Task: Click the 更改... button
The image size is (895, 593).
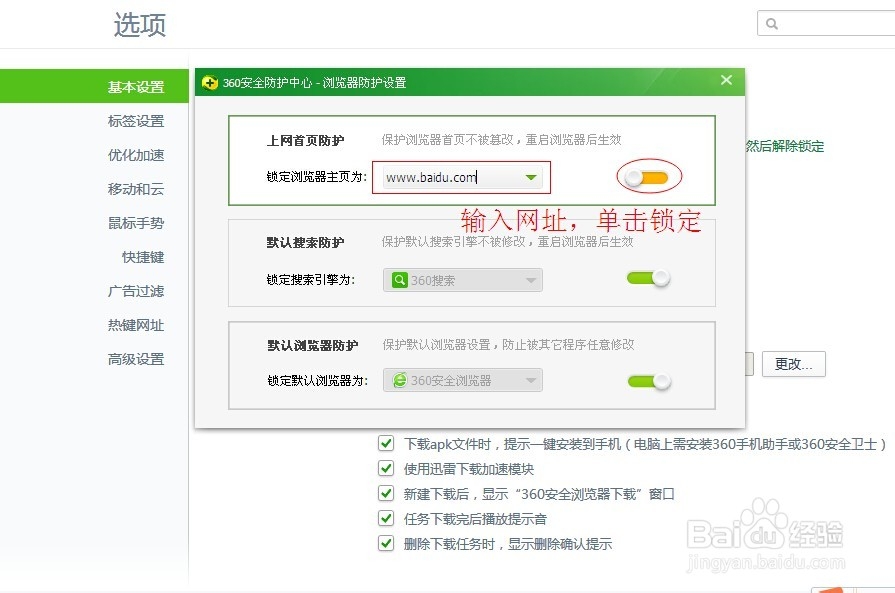Action: coord(794,364)
